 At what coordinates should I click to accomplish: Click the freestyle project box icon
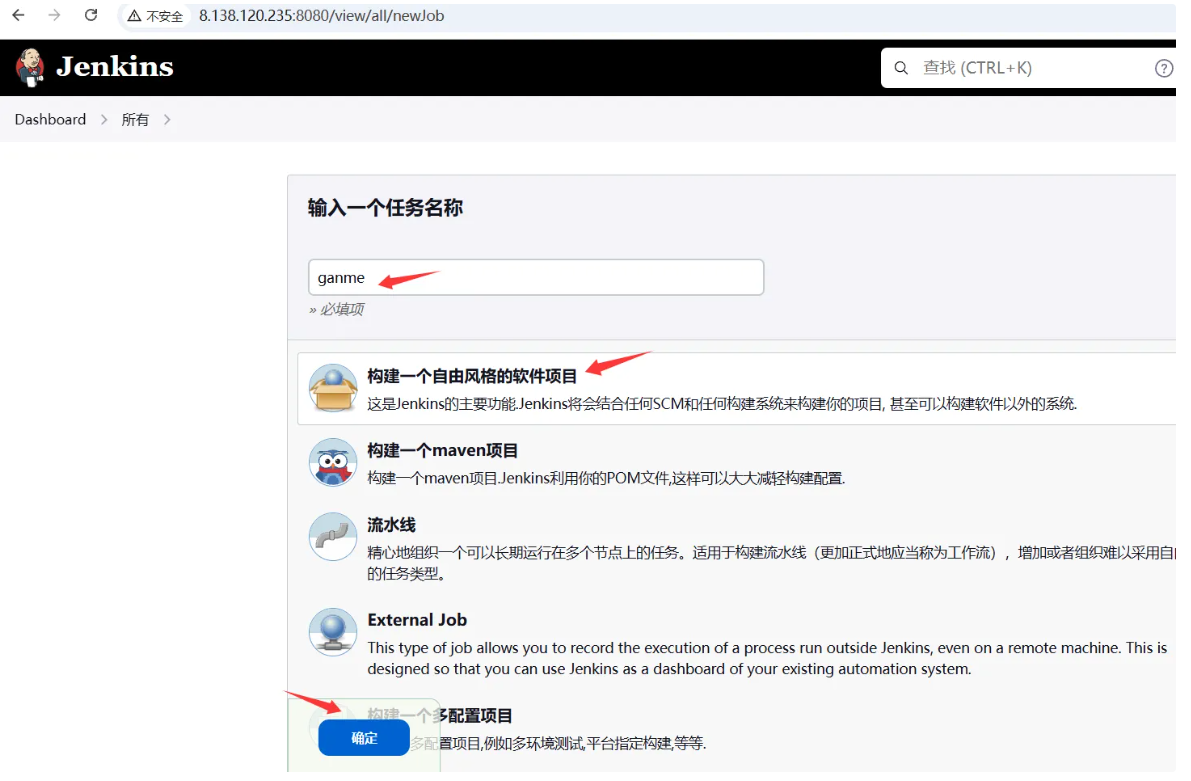(x=333, y=388)
